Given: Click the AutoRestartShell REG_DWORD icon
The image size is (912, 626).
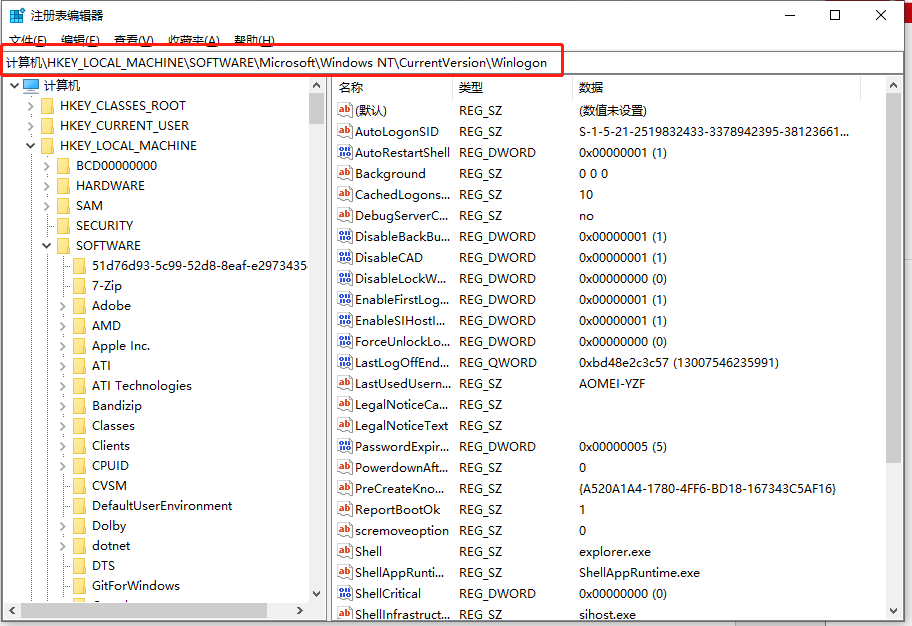Looking at the screenshot, I should 345,152.
